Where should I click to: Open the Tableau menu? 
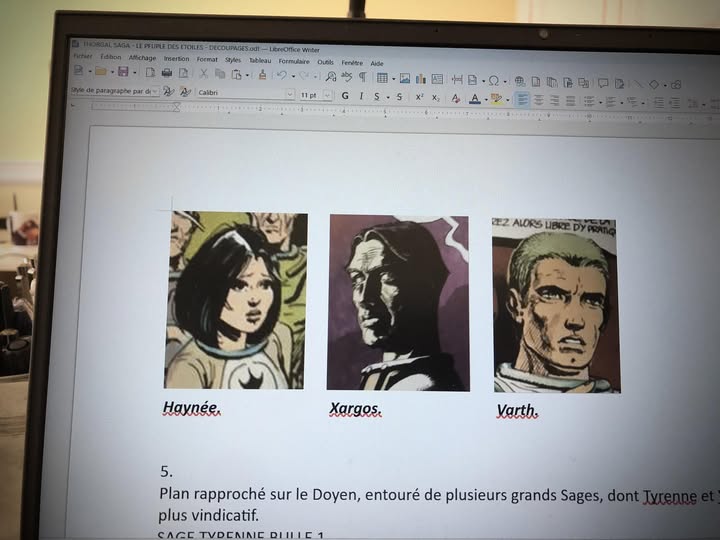pos(260,60)
